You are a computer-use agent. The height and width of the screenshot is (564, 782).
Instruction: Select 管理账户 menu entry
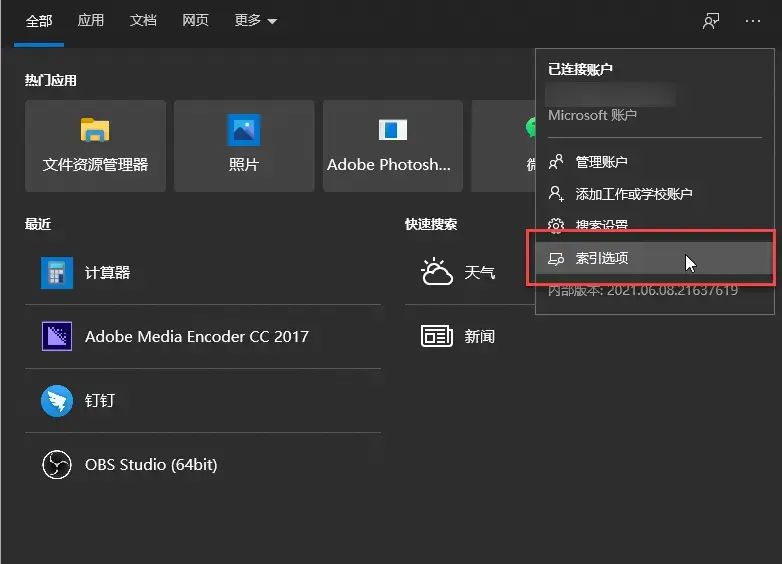(x=655, y=162)
